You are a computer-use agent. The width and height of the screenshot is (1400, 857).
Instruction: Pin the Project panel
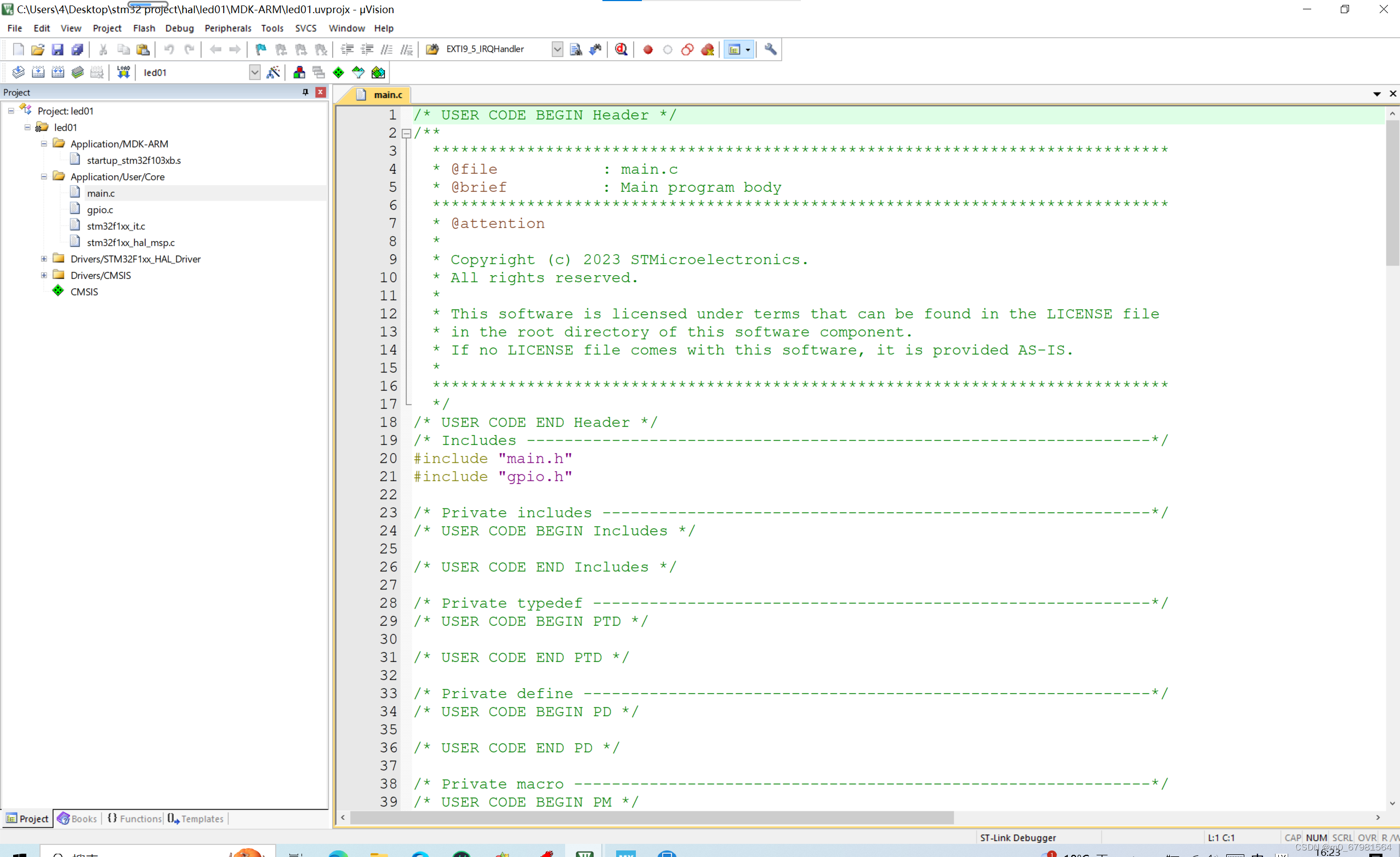(x=306, y=92)
